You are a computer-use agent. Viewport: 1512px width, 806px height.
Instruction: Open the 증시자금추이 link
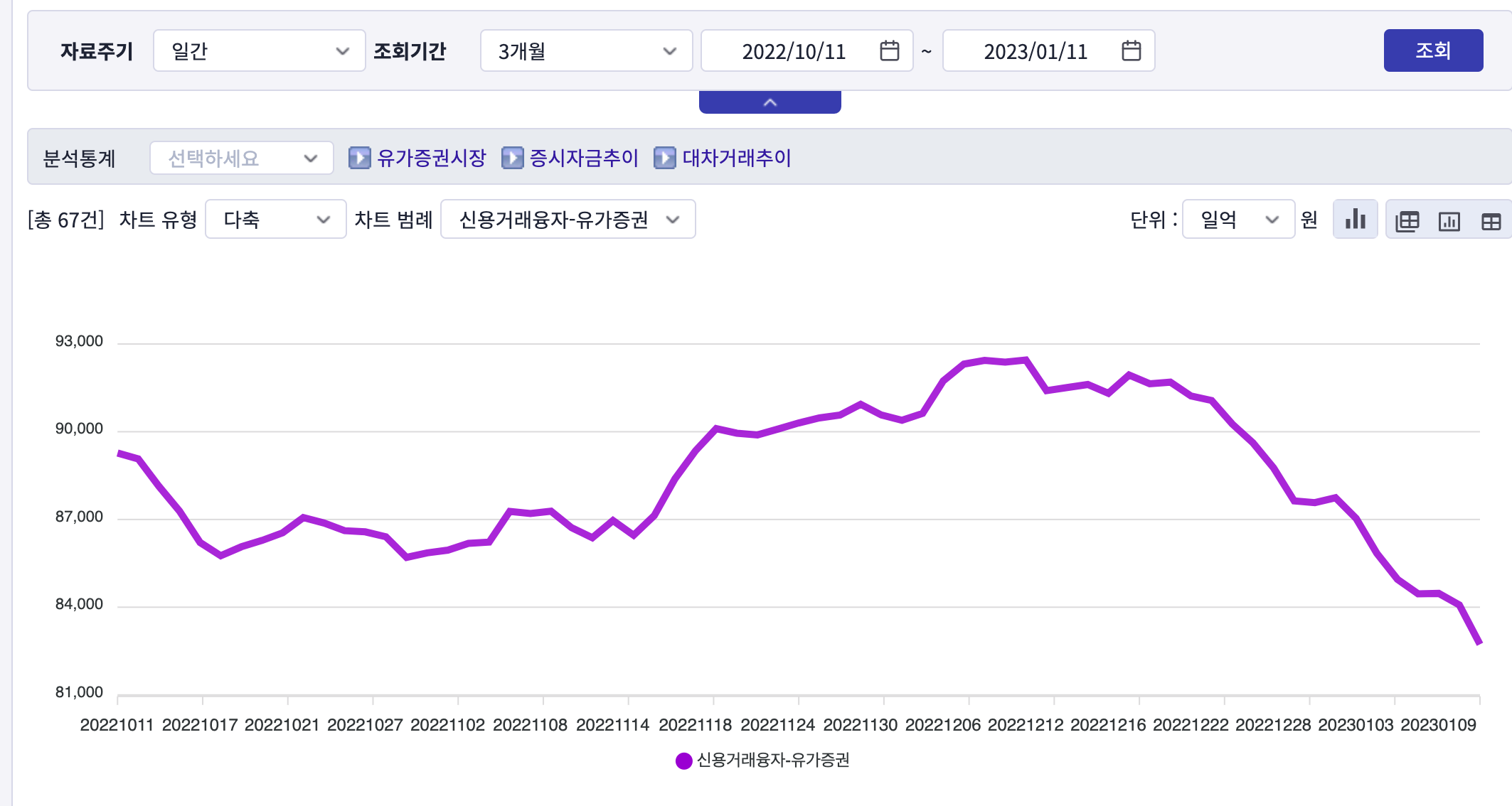point(584,158)
